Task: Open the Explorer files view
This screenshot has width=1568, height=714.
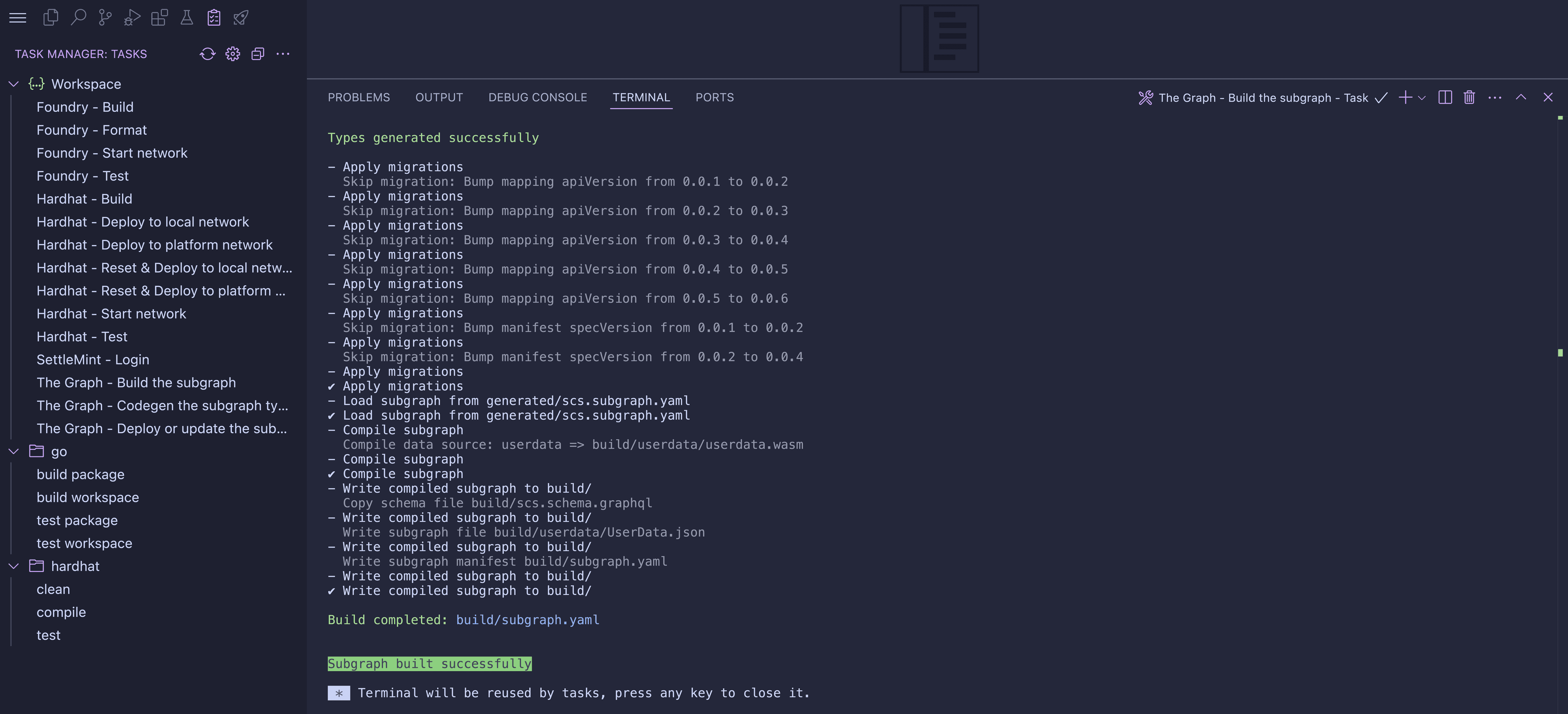Action: [x=51, y=18]
